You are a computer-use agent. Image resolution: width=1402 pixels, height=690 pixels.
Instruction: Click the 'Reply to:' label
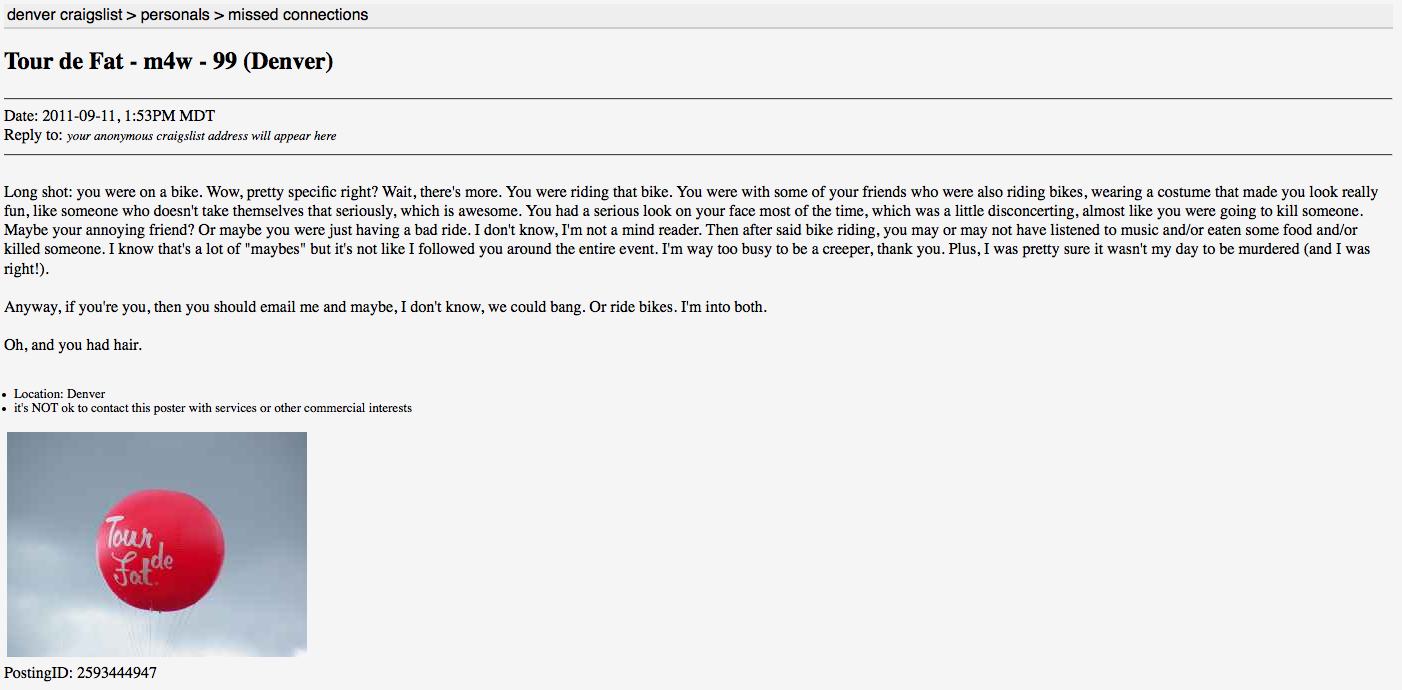(33, 135)
